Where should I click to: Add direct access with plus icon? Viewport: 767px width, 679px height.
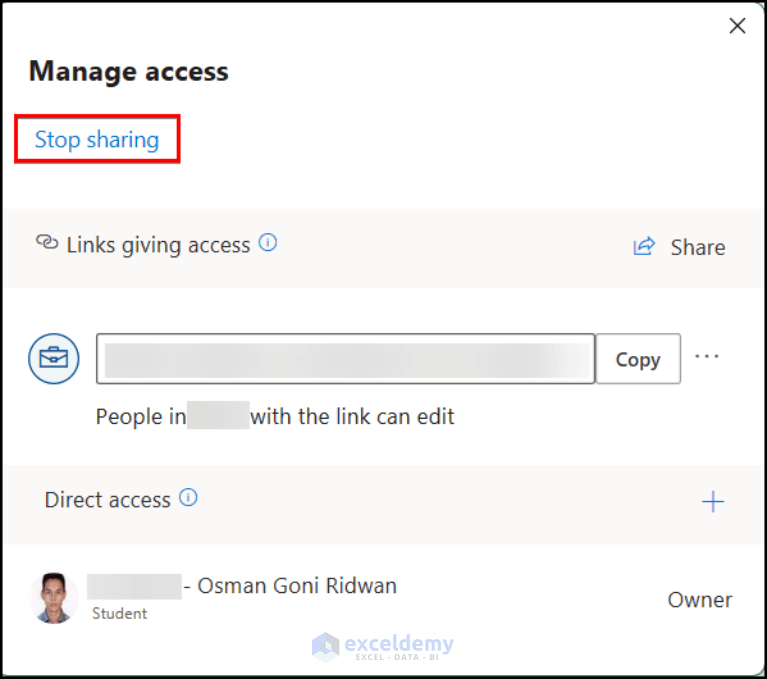tap(713, 502)
